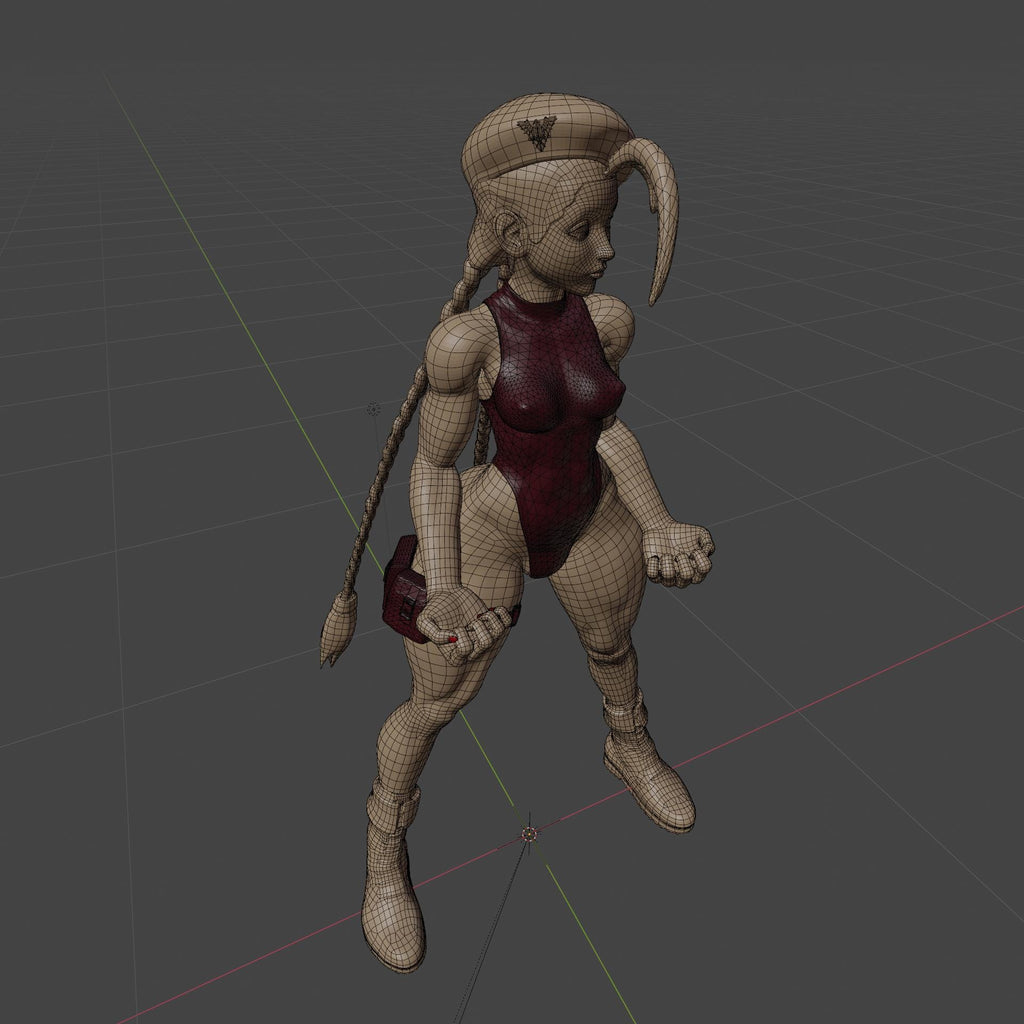
Task: Click the 3D cursor at the world origin
Action: [529, 834]
